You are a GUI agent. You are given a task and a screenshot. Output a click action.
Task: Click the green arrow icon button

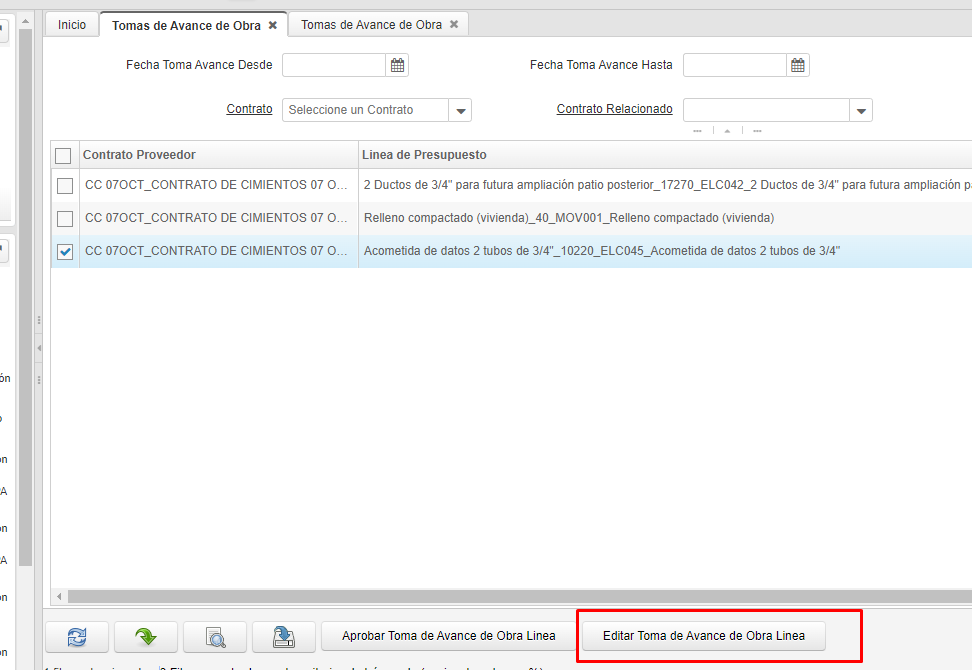[146, 636]
